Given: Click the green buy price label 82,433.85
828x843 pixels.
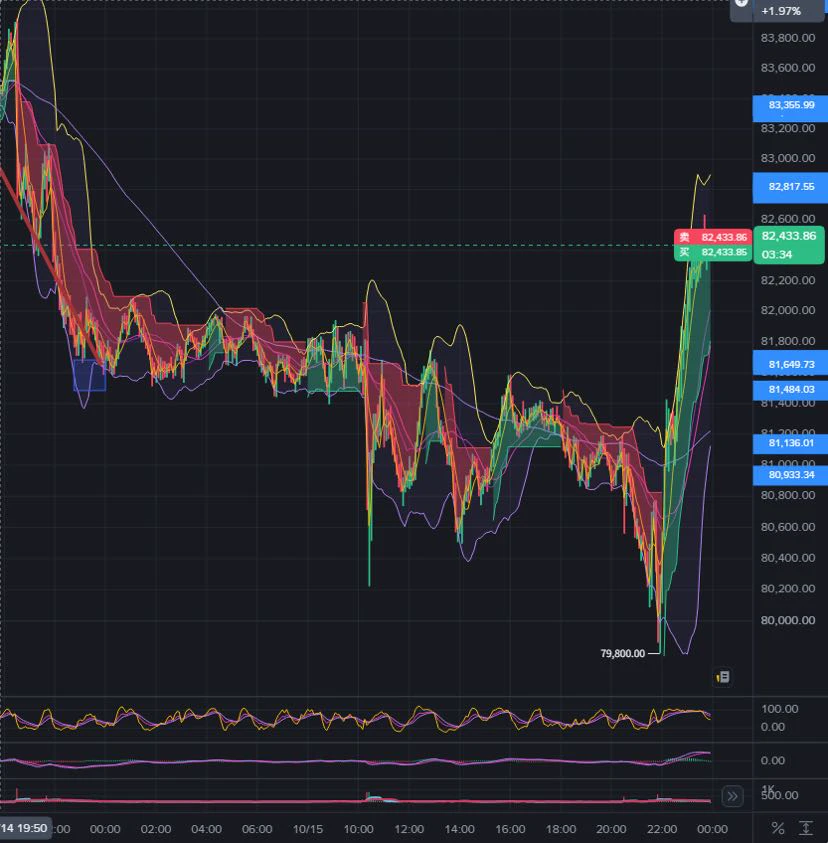Looking at the screenshot, I should click(x=713, y=252).
